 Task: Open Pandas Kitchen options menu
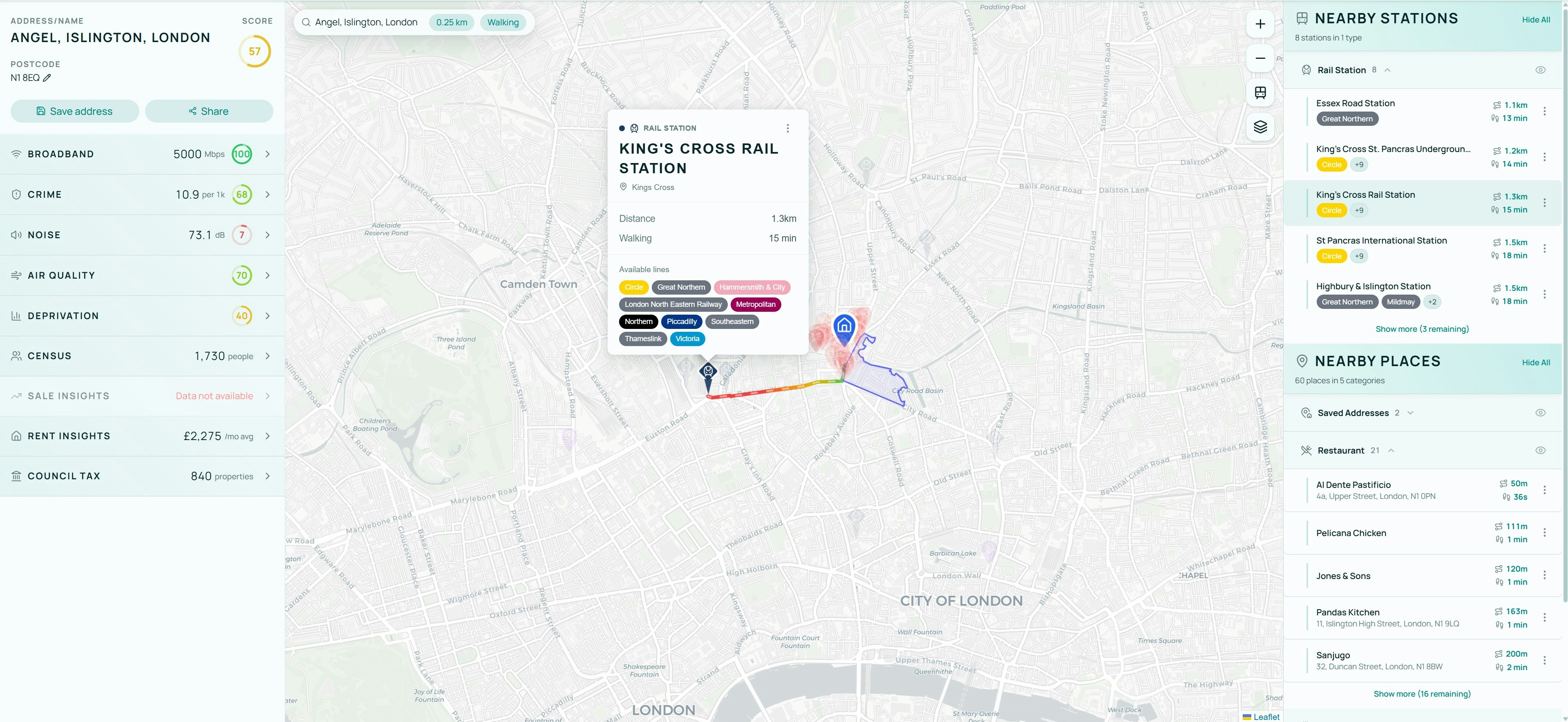click(x=1544, y=618)
